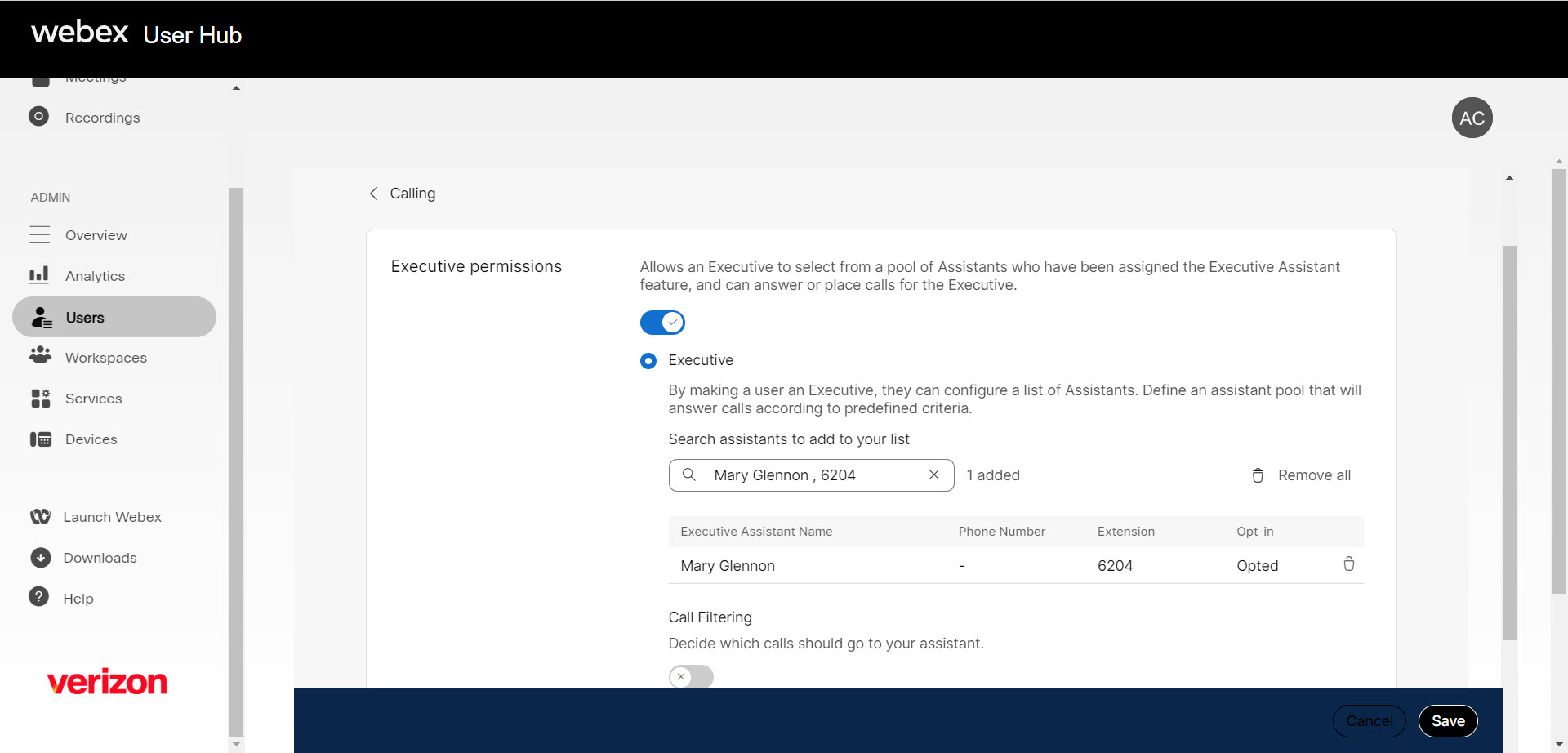Viewport: 1568px width, 753px height.
Task: Delete Mary Glennon row with trash icon
Action: (x=1349, y=564)
